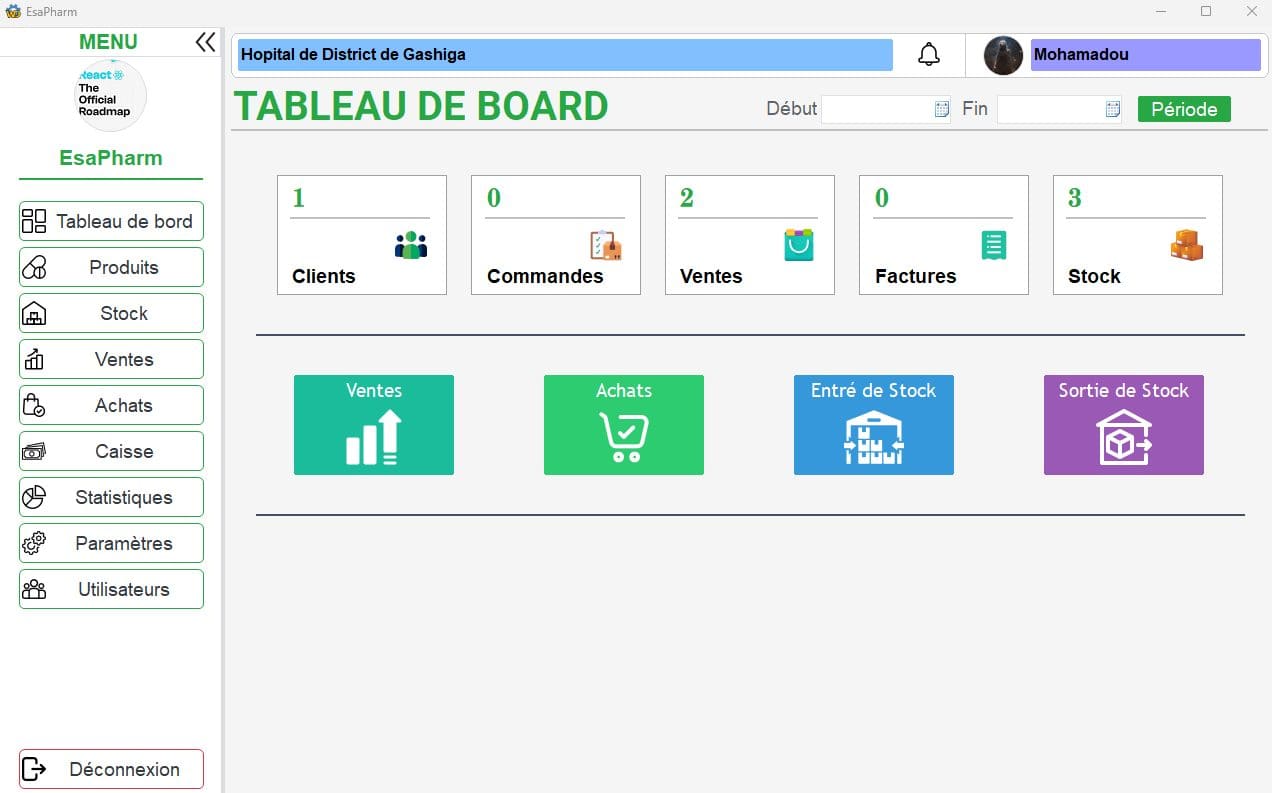This screenshot has width=1272, height=793.
Task: Click the Commandes clipboard icon
Action: (x=606, y=245)
